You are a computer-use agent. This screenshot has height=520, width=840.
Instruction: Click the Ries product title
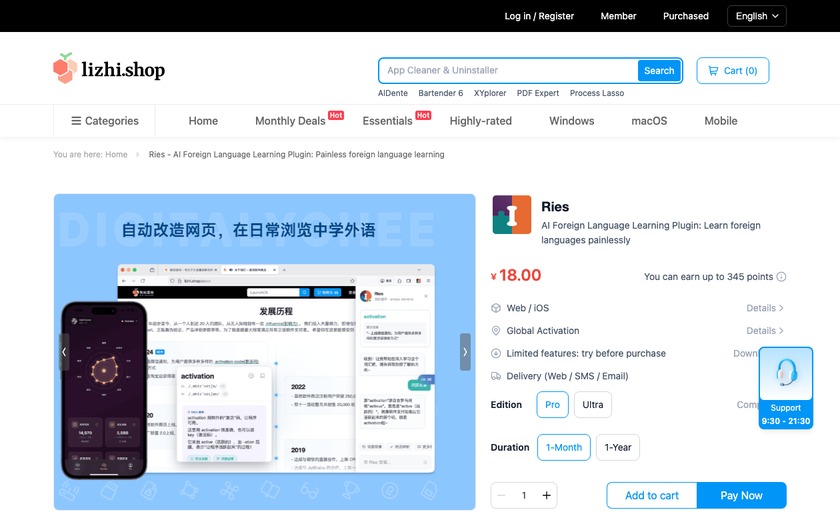coord(555,207)
